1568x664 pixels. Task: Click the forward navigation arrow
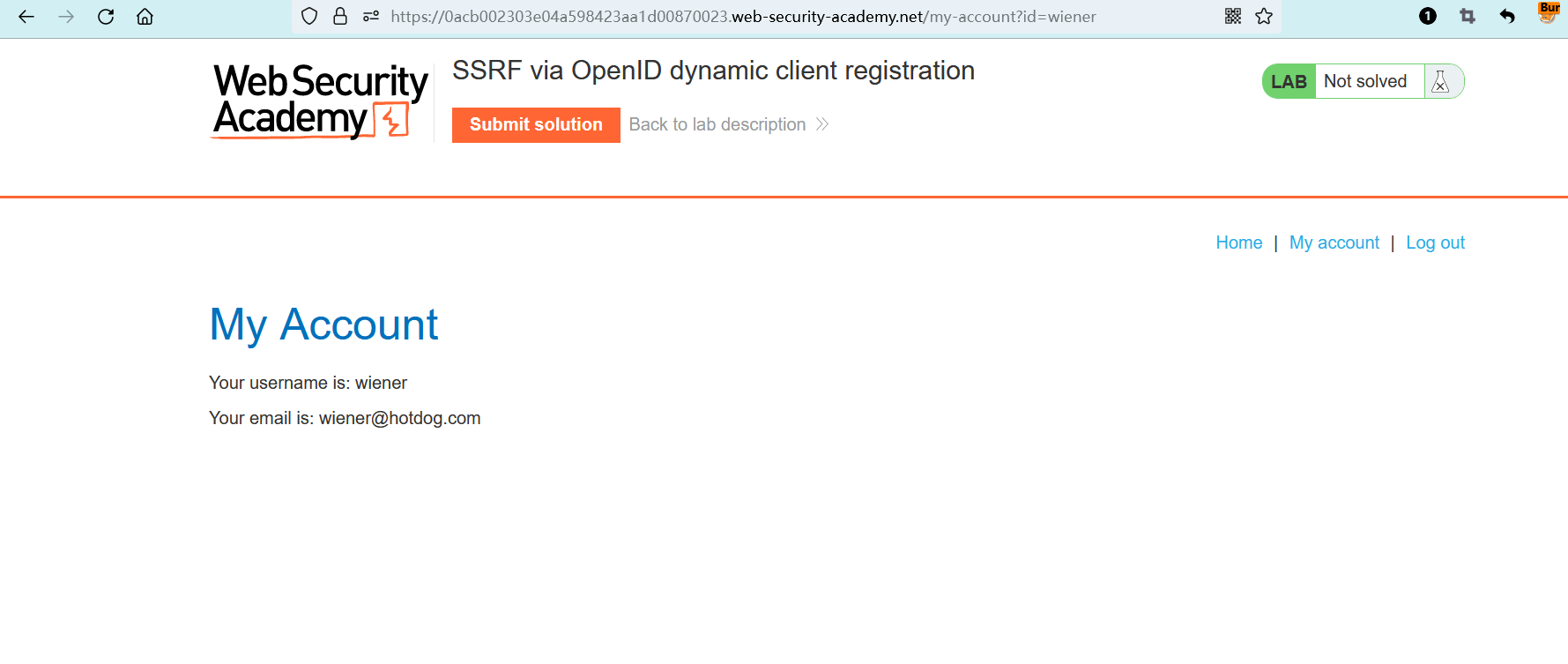(x=66, y=17)
